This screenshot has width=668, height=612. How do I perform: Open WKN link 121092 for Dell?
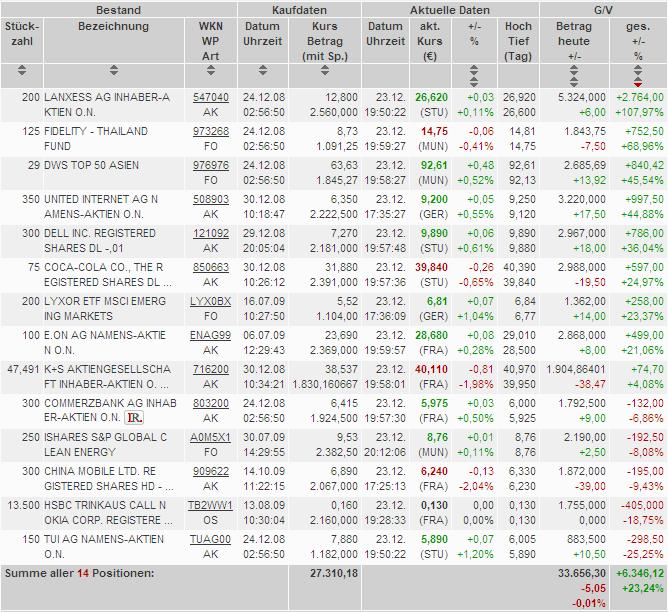click(x=210, y=234)
